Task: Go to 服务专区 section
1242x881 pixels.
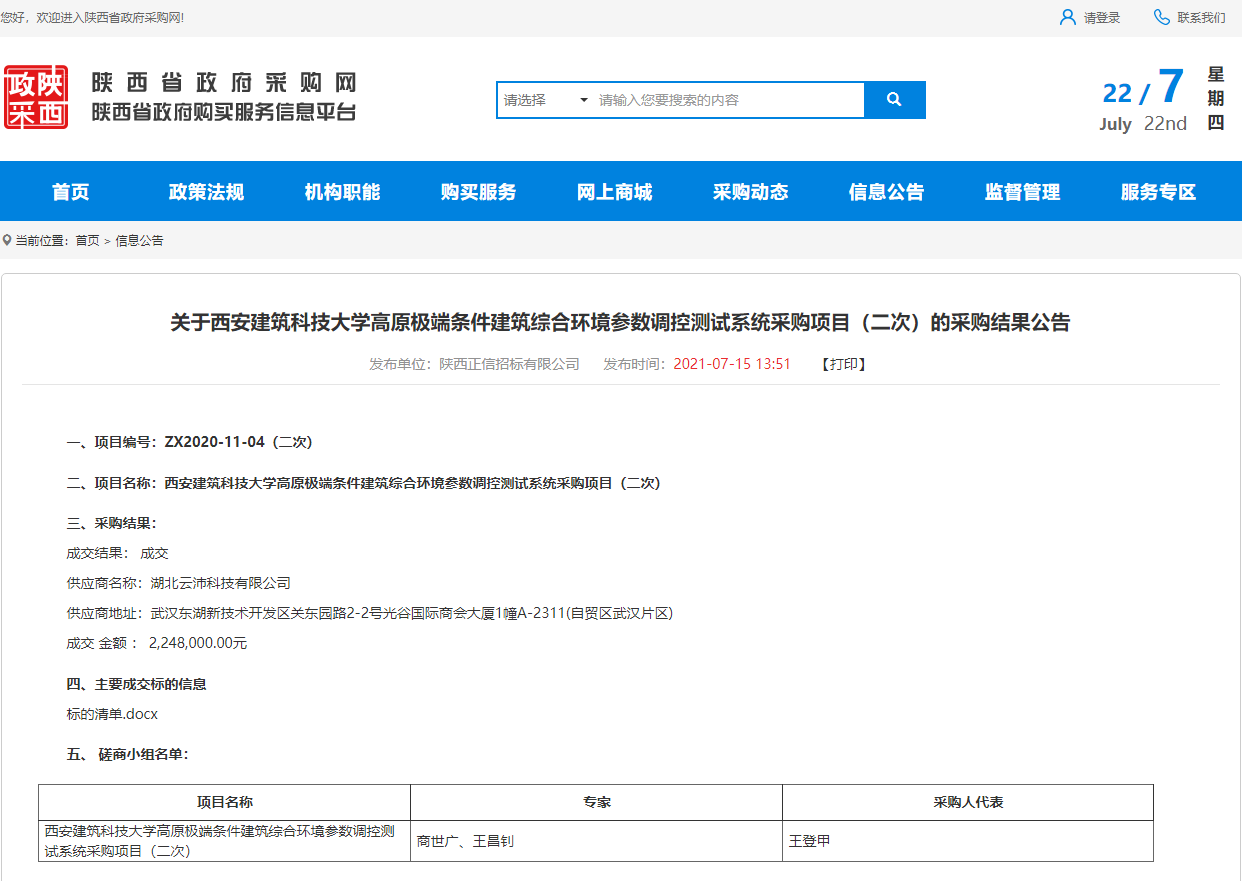Action: click(1158, 192)
